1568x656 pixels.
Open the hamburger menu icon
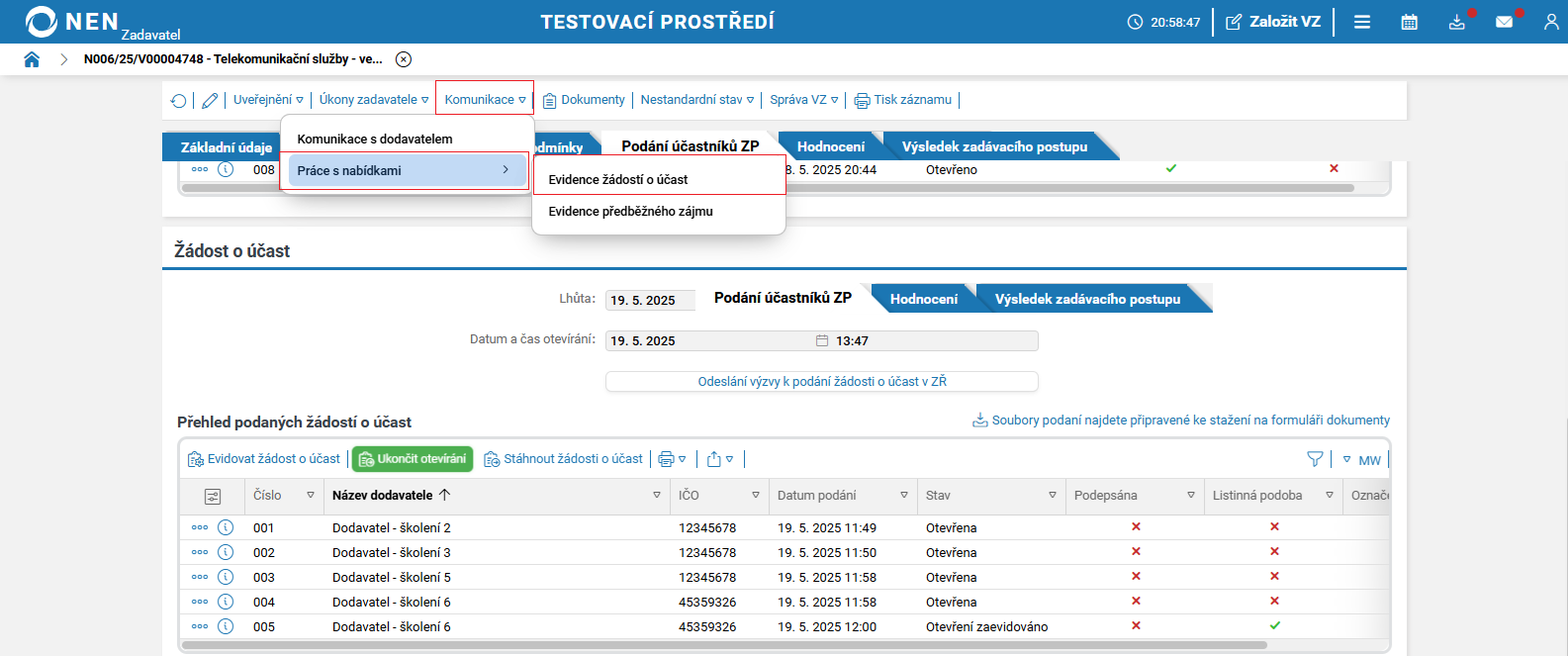[x=1362, y=22]
